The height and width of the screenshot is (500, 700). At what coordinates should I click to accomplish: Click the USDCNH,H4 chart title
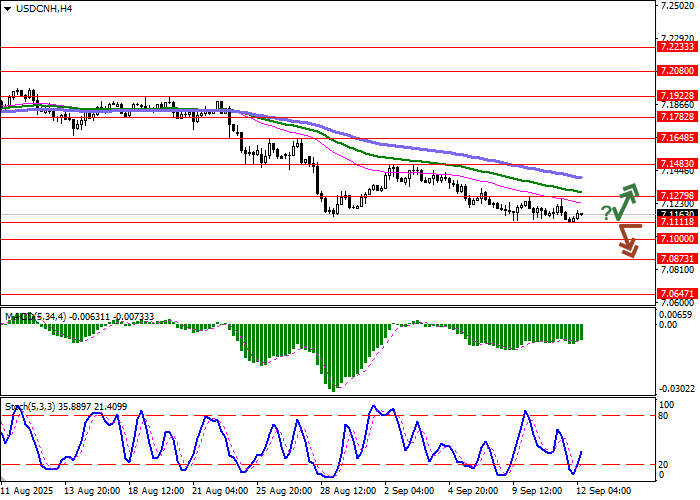pos(37,9)
